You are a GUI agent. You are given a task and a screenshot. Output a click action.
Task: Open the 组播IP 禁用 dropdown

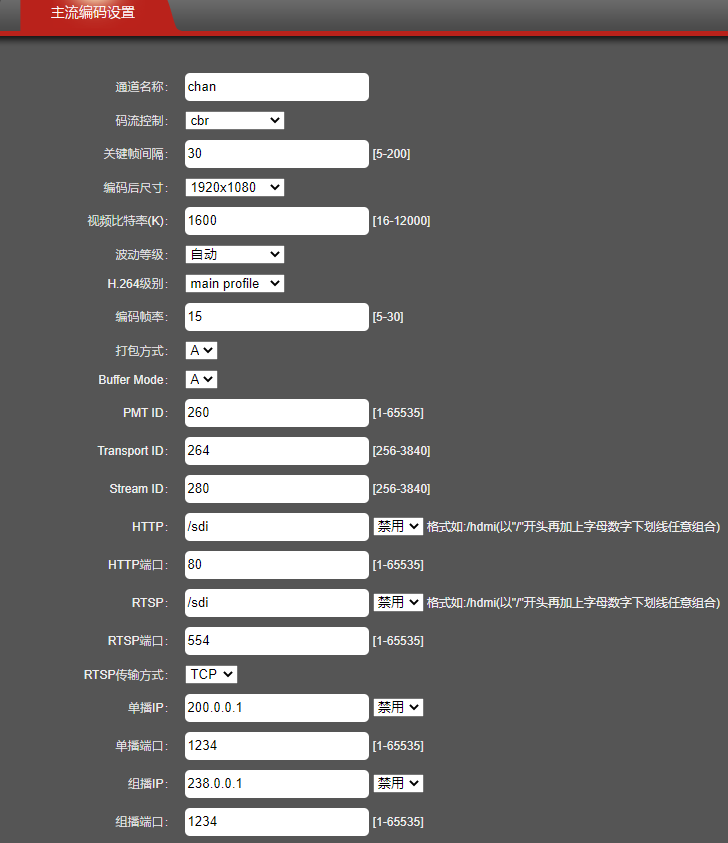[398, 783]
